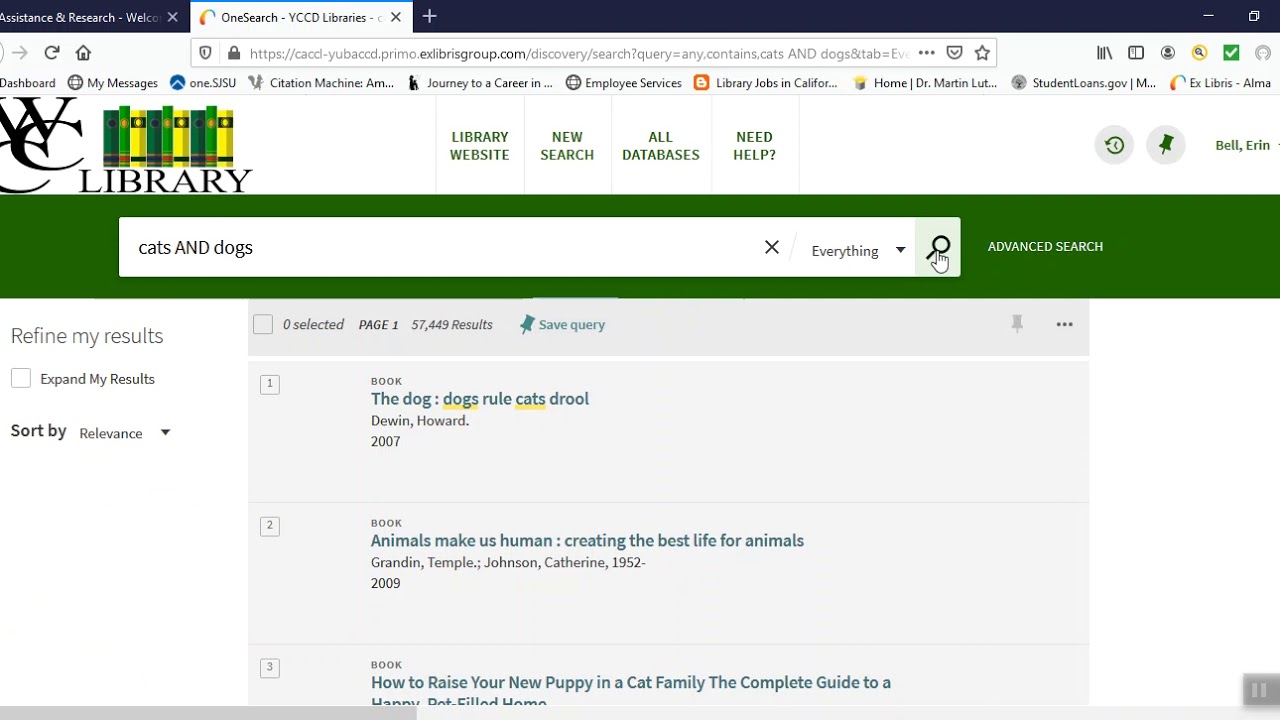Open The dog: dogs rule cats drool
The height and width of the screenshot is (720, 1280).
[480, 399]
